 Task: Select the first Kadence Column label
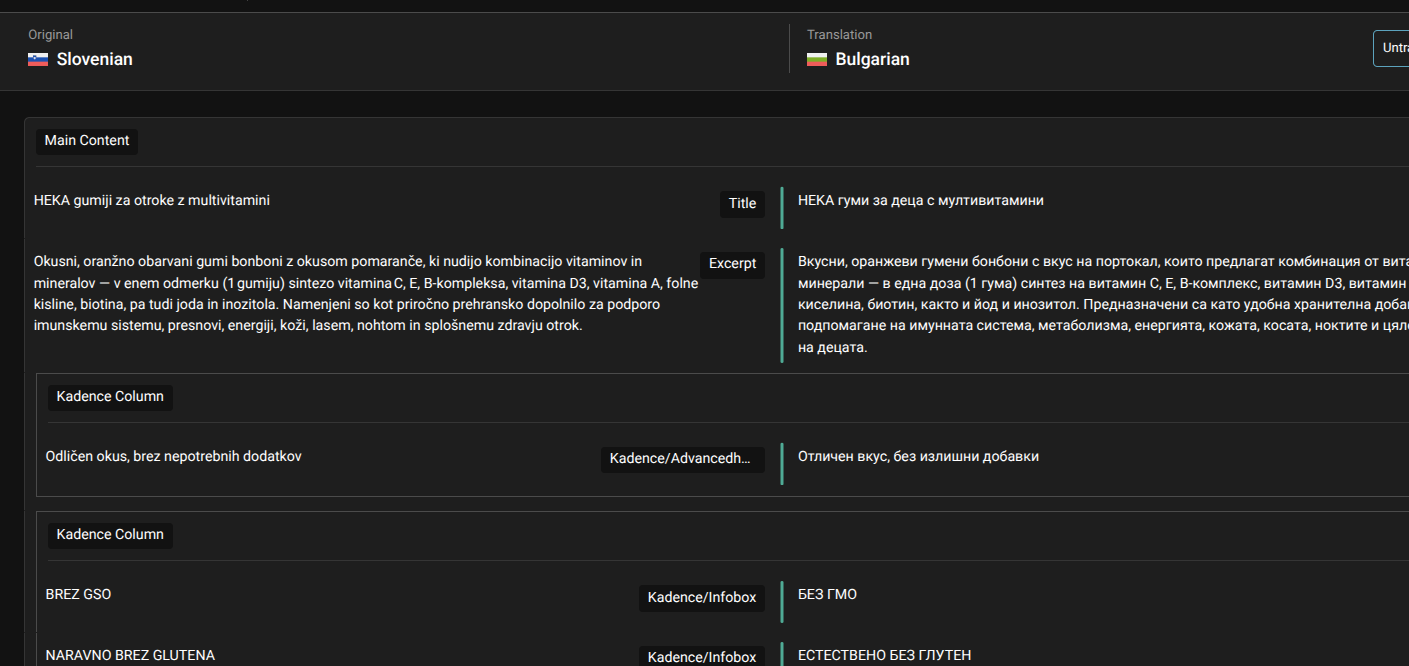point(110,397)
